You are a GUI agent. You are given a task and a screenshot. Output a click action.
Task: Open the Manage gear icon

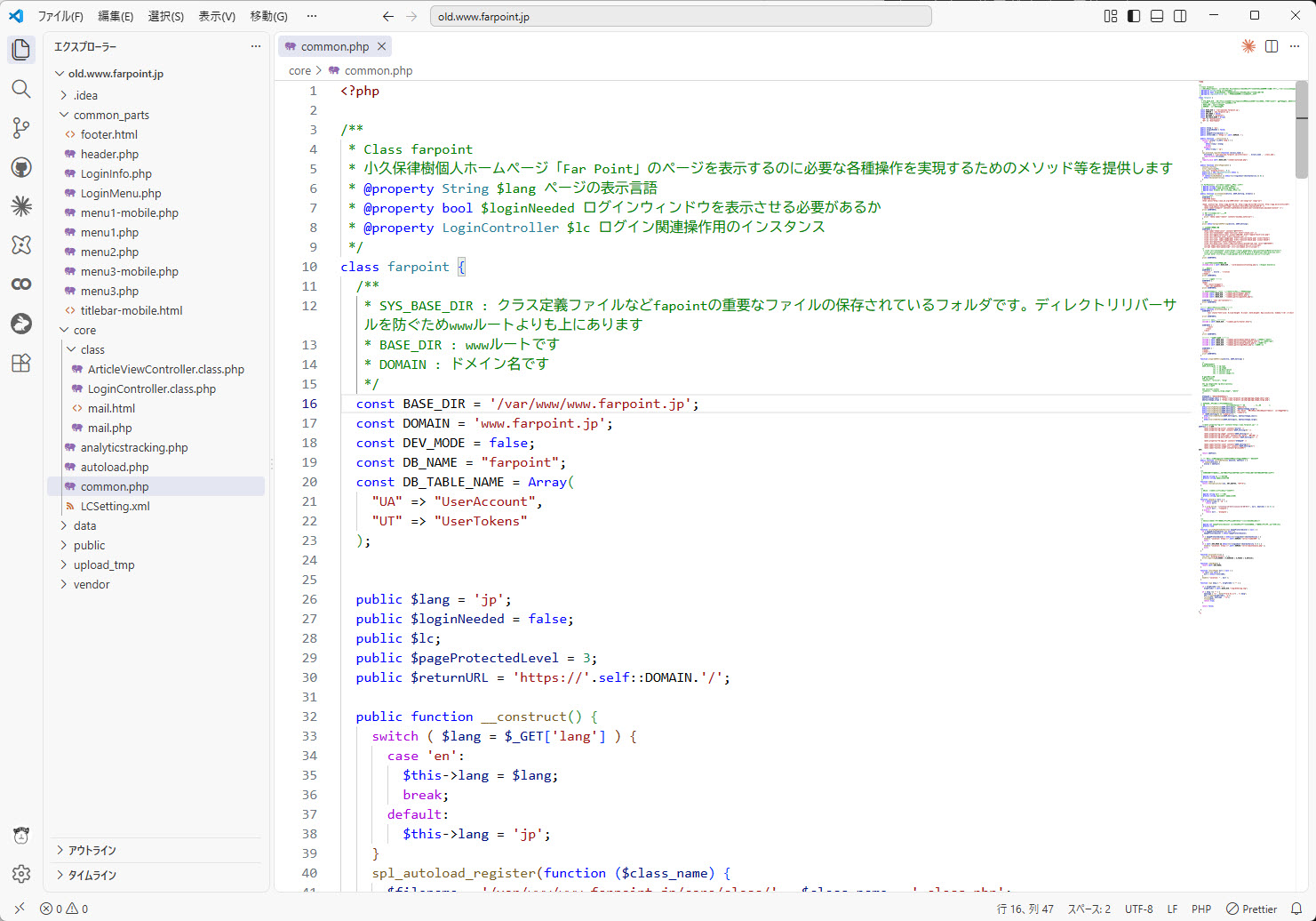pyautogui.click(x=21, y=875)
